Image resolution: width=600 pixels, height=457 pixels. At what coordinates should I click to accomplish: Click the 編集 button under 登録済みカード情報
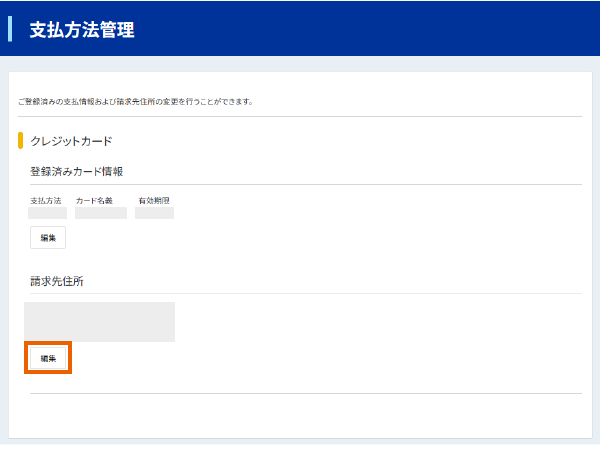pos(48,237)
